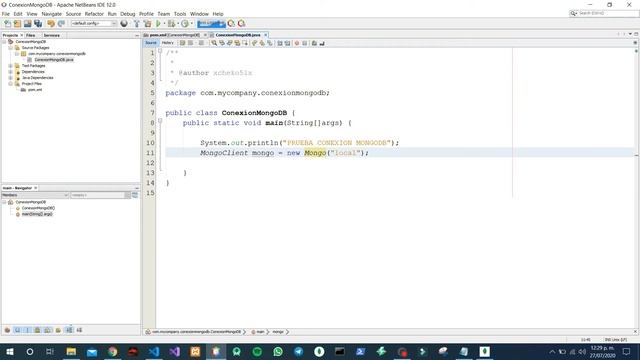Click the Open Project toolbar icon
Screen dimensions: 640x360
(x=27, y=24)
